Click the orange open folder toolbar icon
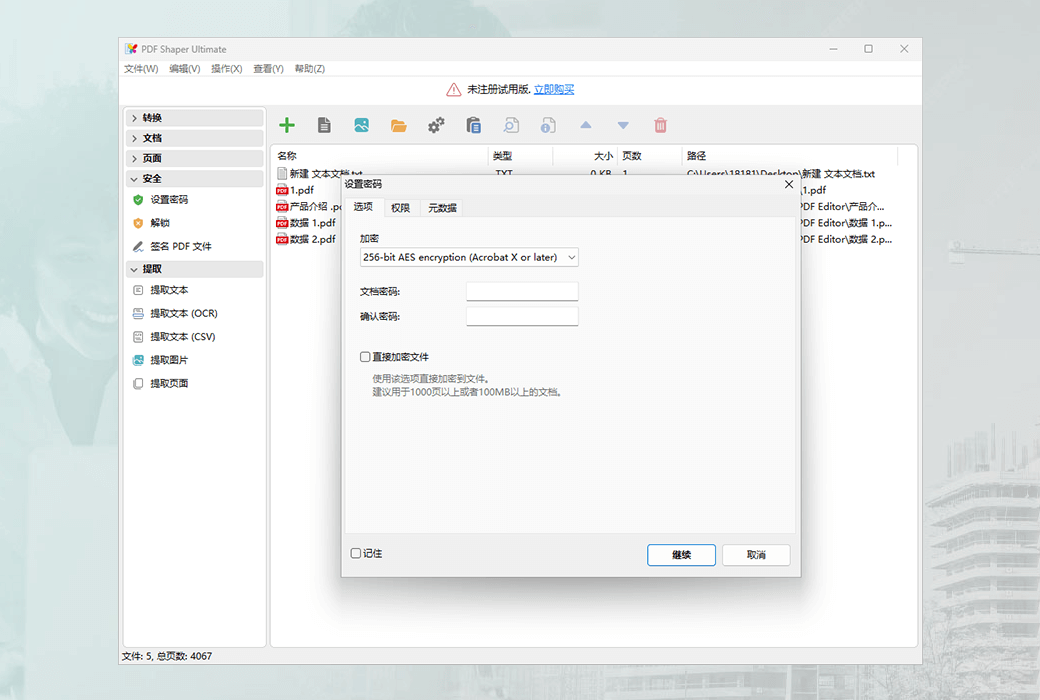Image resolution: width=1040 pixels, height=700 pixels. [x=399, y=124]
